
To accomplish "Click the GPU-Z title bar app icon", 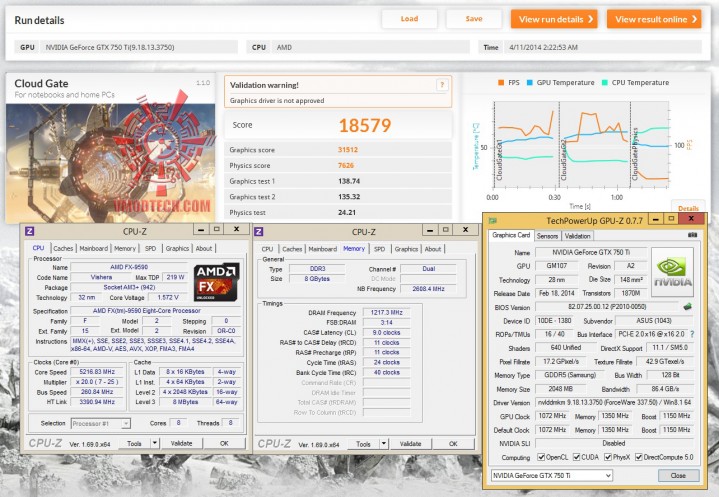I will pos(493,221).
